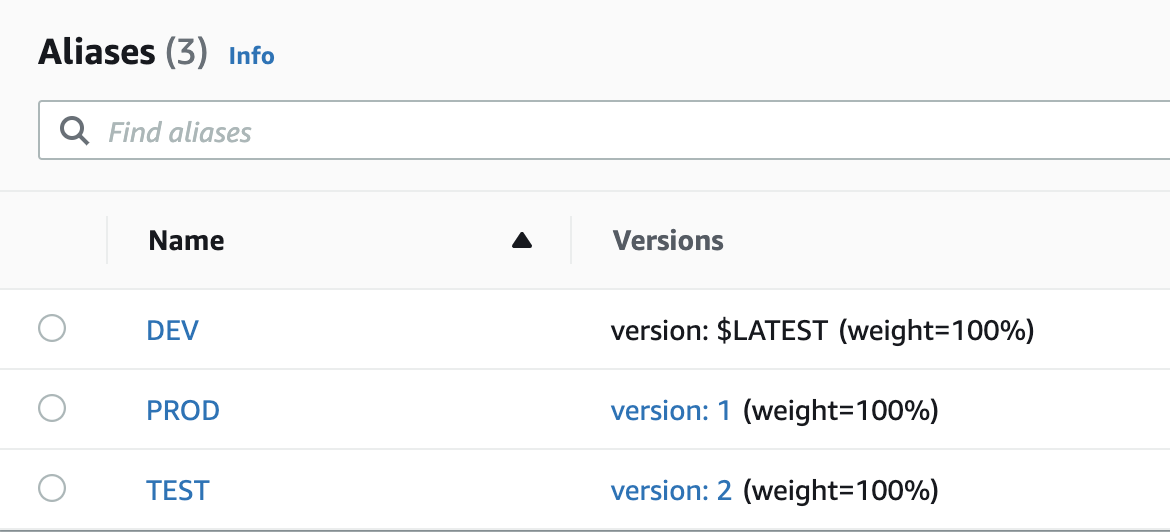Click the version: $LATEST text in DEV row
This screenshot has width=1170, height=532.
(x=719, y=330)
